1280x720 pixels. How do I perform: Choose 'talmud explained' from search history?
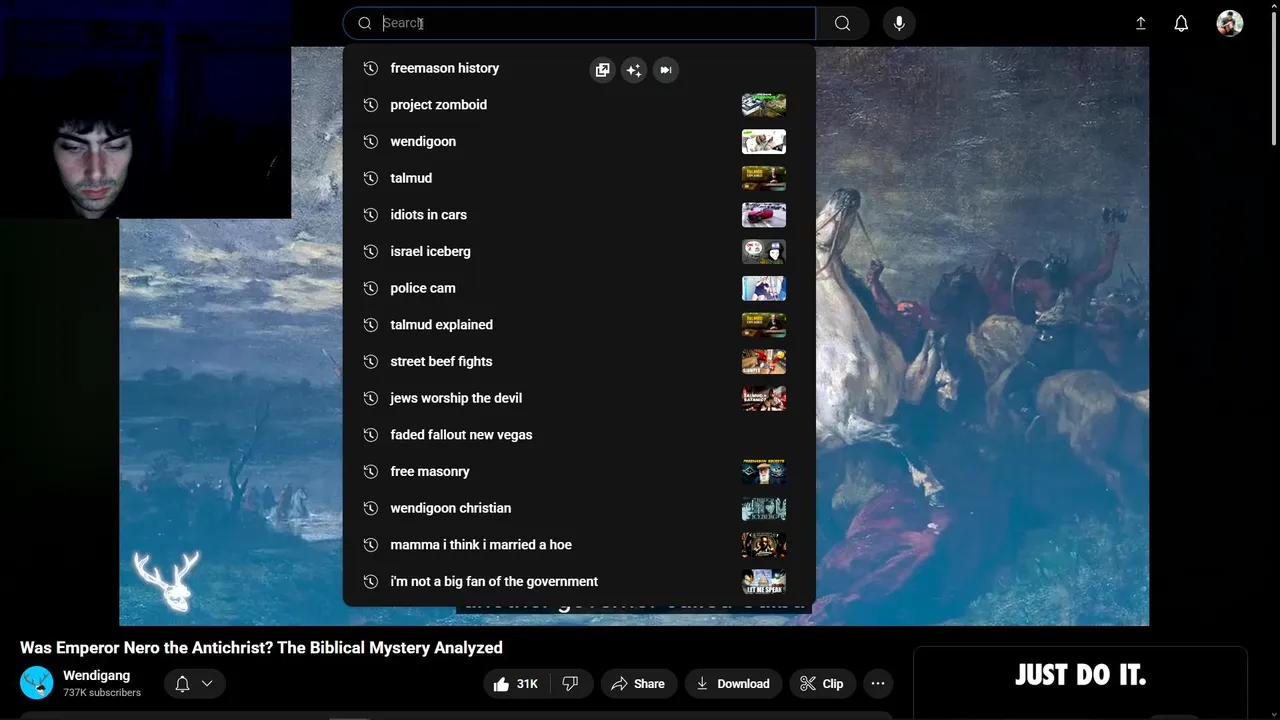click(x=579, y=325)
